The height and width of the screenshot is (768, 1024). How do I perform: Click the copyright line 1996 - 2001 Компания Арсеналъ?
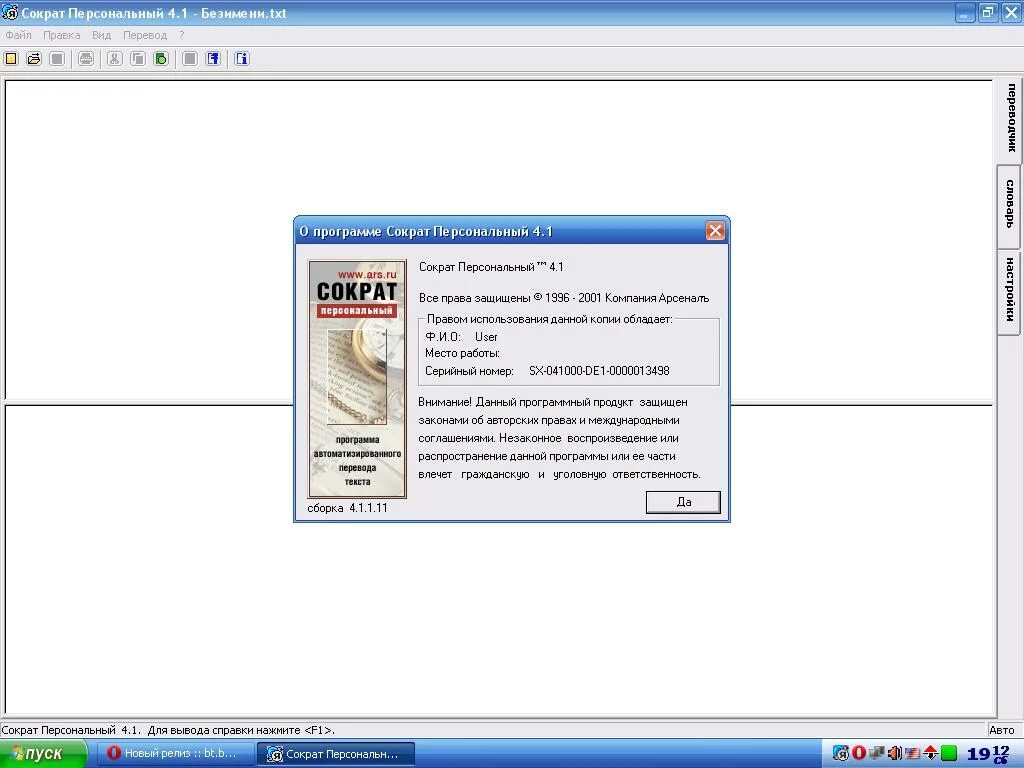[x=564, y=298]
